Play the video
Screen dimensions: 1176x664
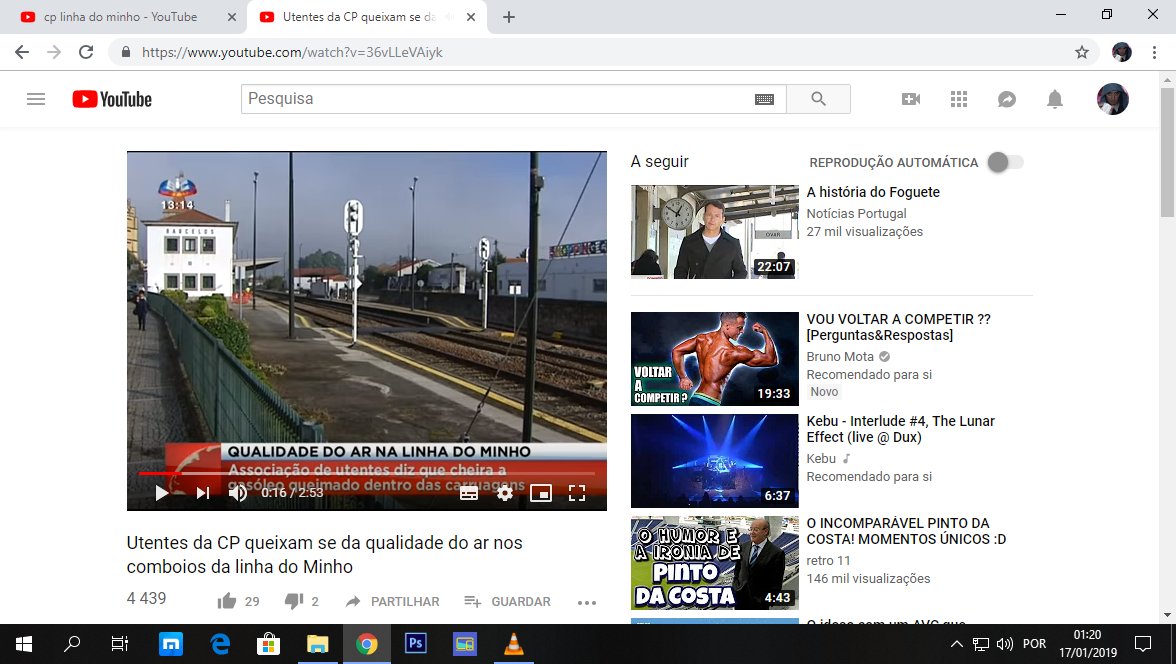coord(161,493)
